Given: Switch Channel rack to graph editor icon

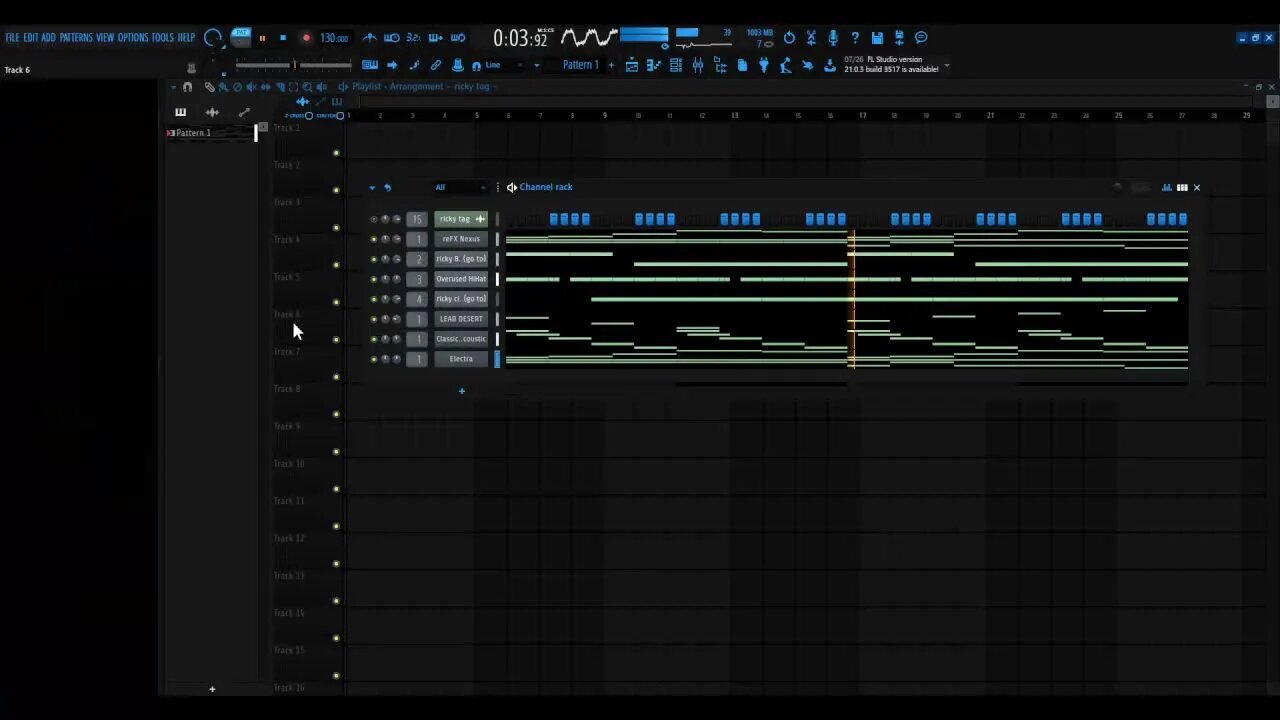Looking at the screenshot, I should [1167, 187].
